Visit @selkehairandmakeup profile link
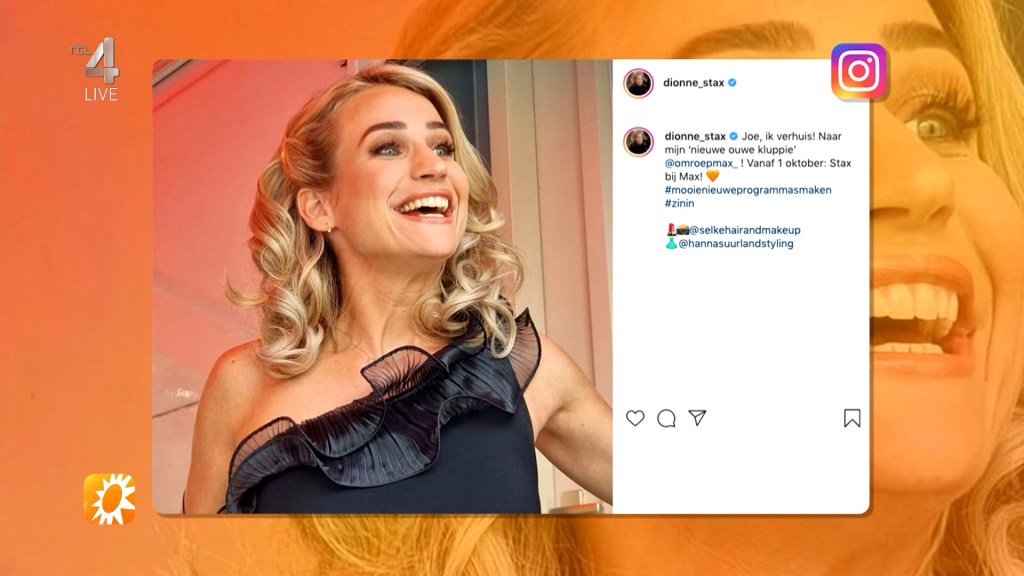The height and width of the screenshot is (576, 1024). pyautogui.click(x=744, y=230)
